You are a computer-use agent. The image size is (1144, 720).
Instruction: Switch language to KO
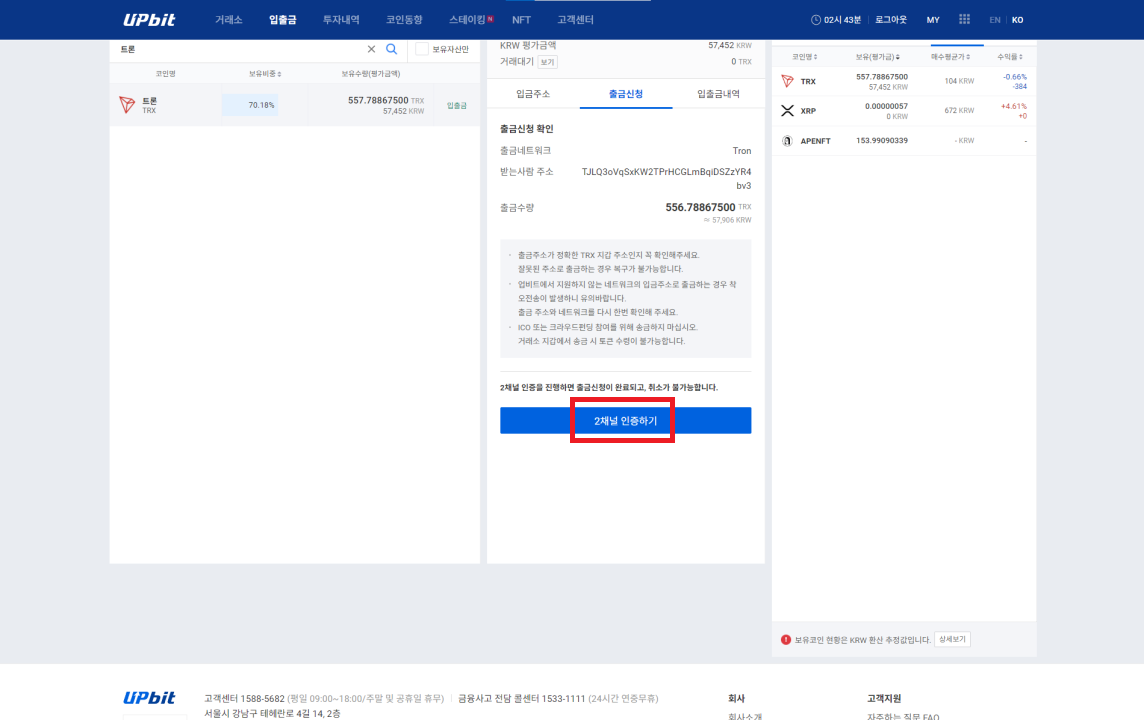1018,20
